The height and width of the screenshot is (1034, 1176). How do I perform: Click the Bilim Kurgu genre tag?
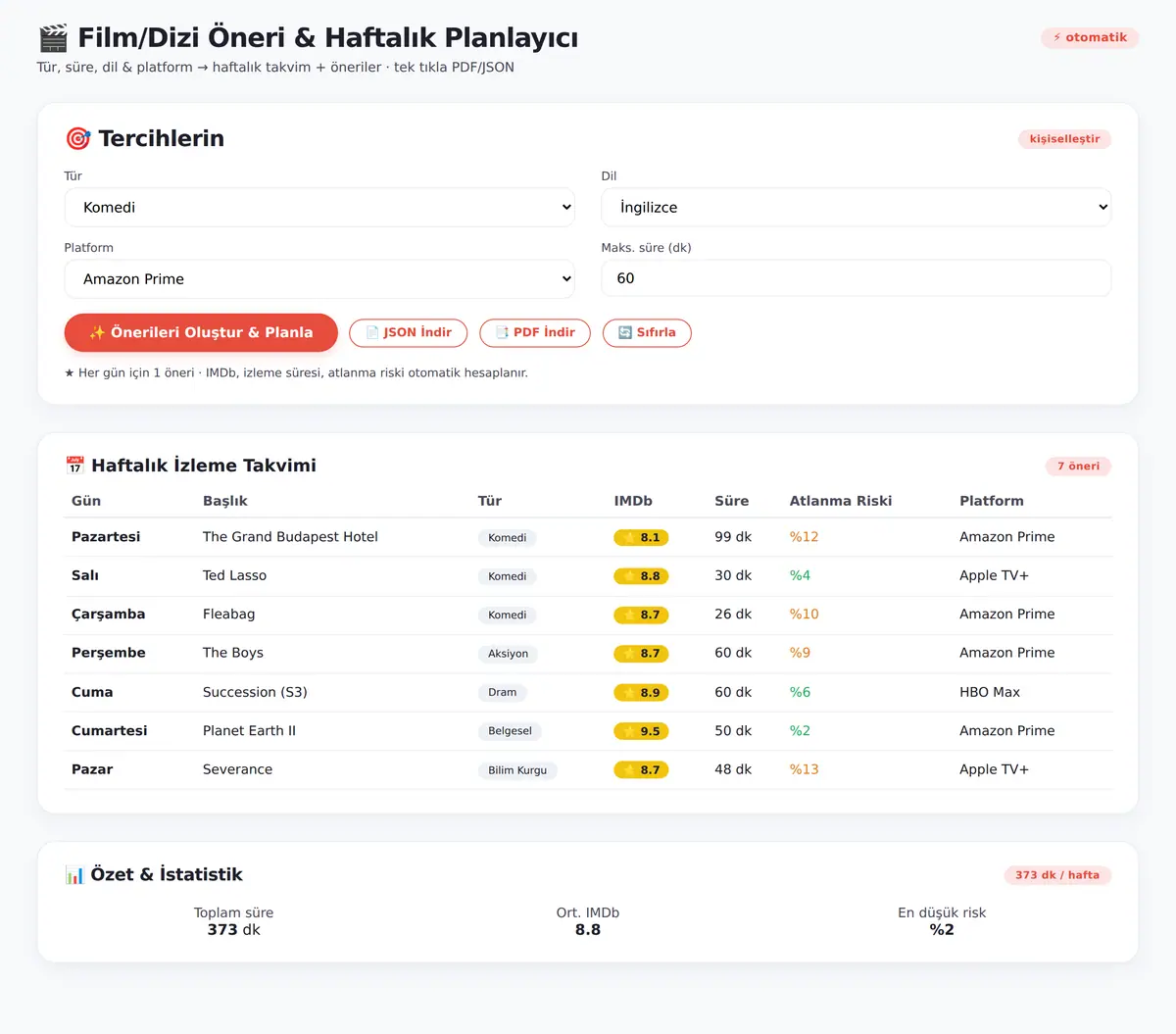(517, 770)
